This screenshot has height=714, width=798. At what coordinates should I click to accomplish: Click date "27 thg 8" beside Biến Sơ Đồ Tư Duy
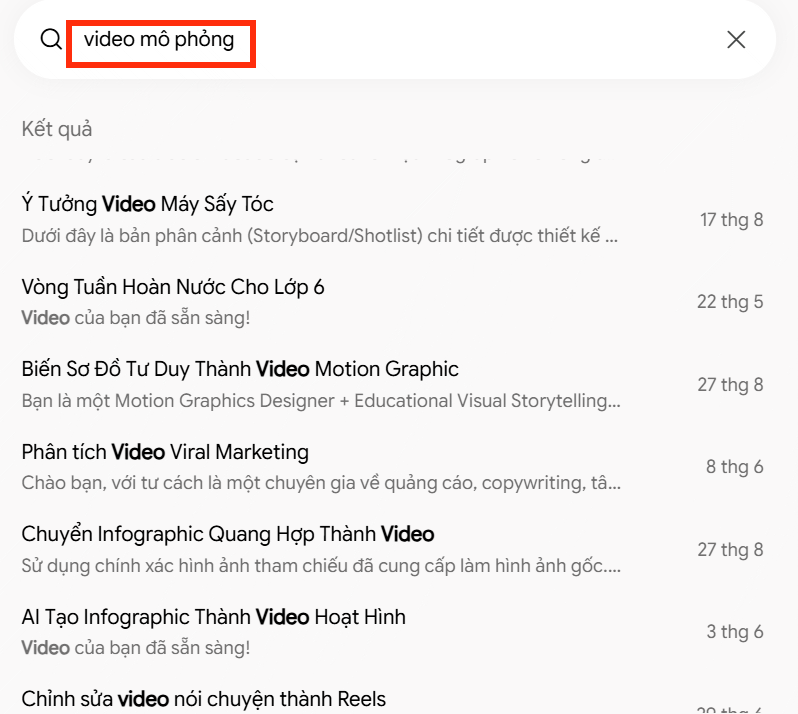click(730, 385)
